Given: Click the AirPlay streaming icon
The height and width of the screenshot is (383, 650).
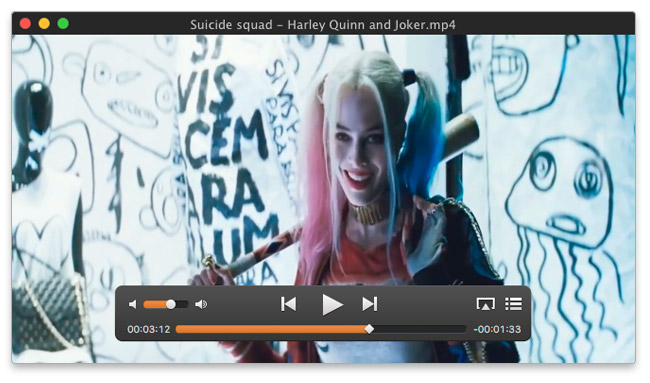Looking at the screenshot, I should [x=485, y=304].
